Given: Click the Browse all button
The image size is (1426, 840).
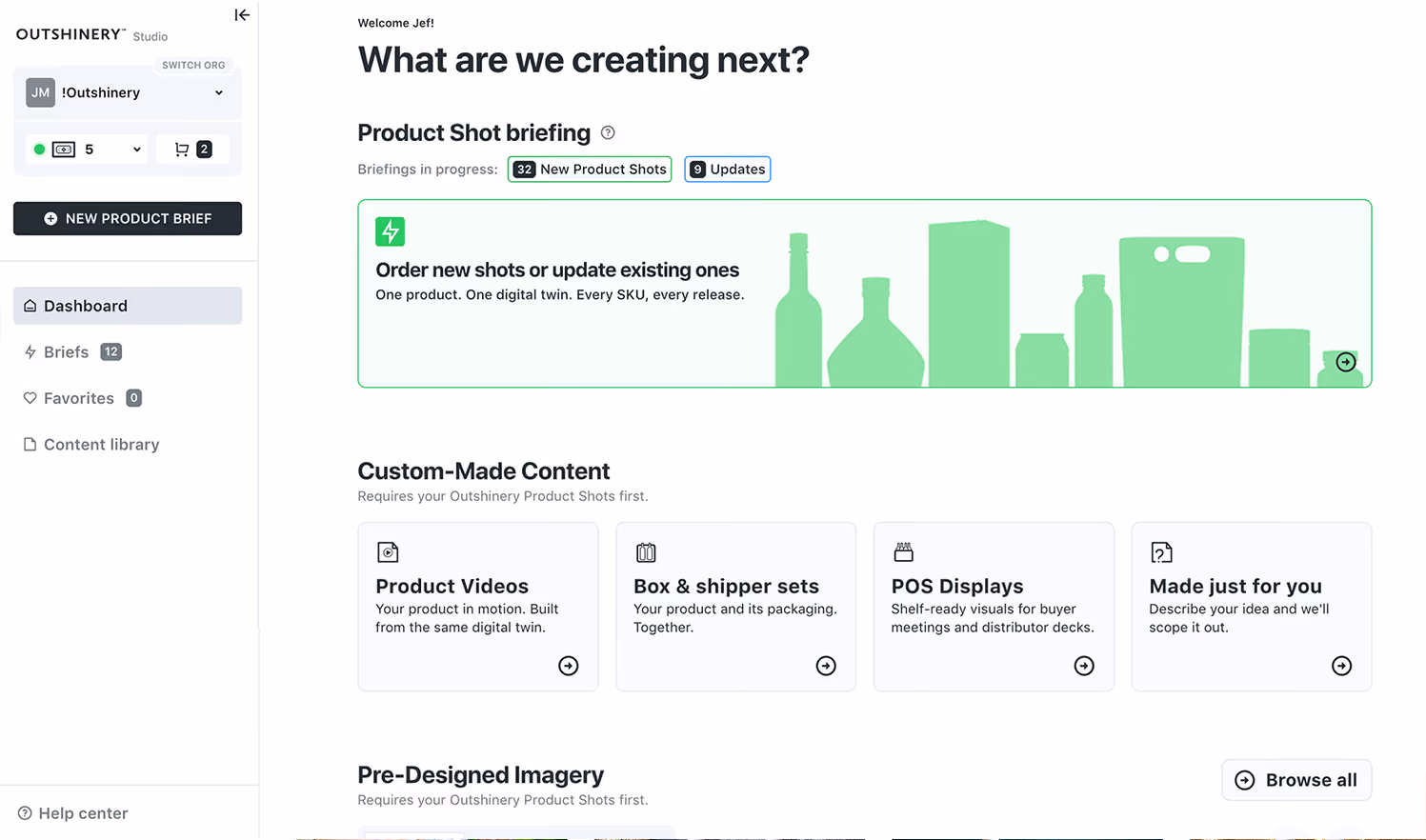Looking at the screenshot, I should [1296, 780].
